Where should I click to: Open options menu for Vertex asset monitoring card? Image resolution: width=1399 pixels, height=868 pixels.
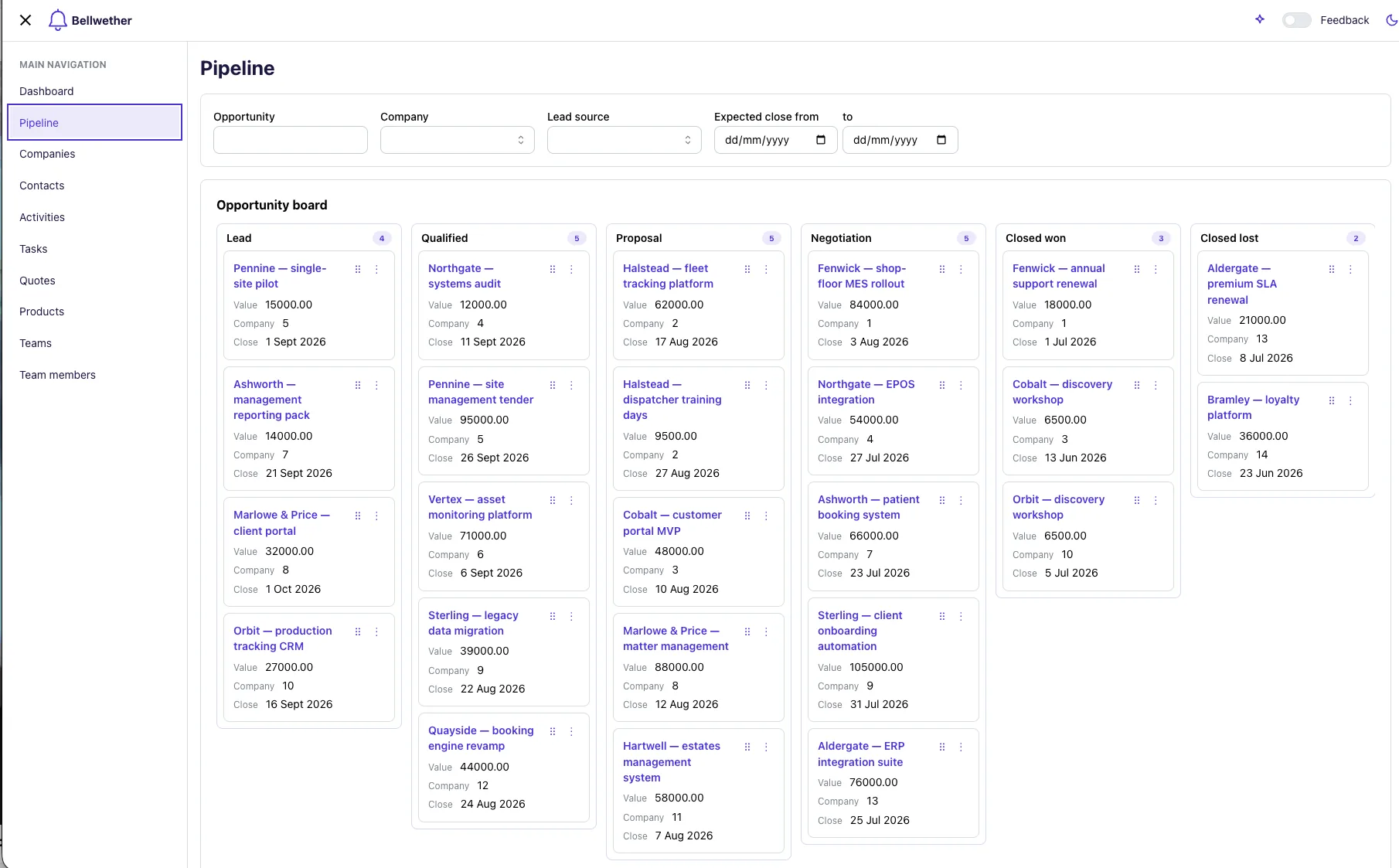point(571,500)
